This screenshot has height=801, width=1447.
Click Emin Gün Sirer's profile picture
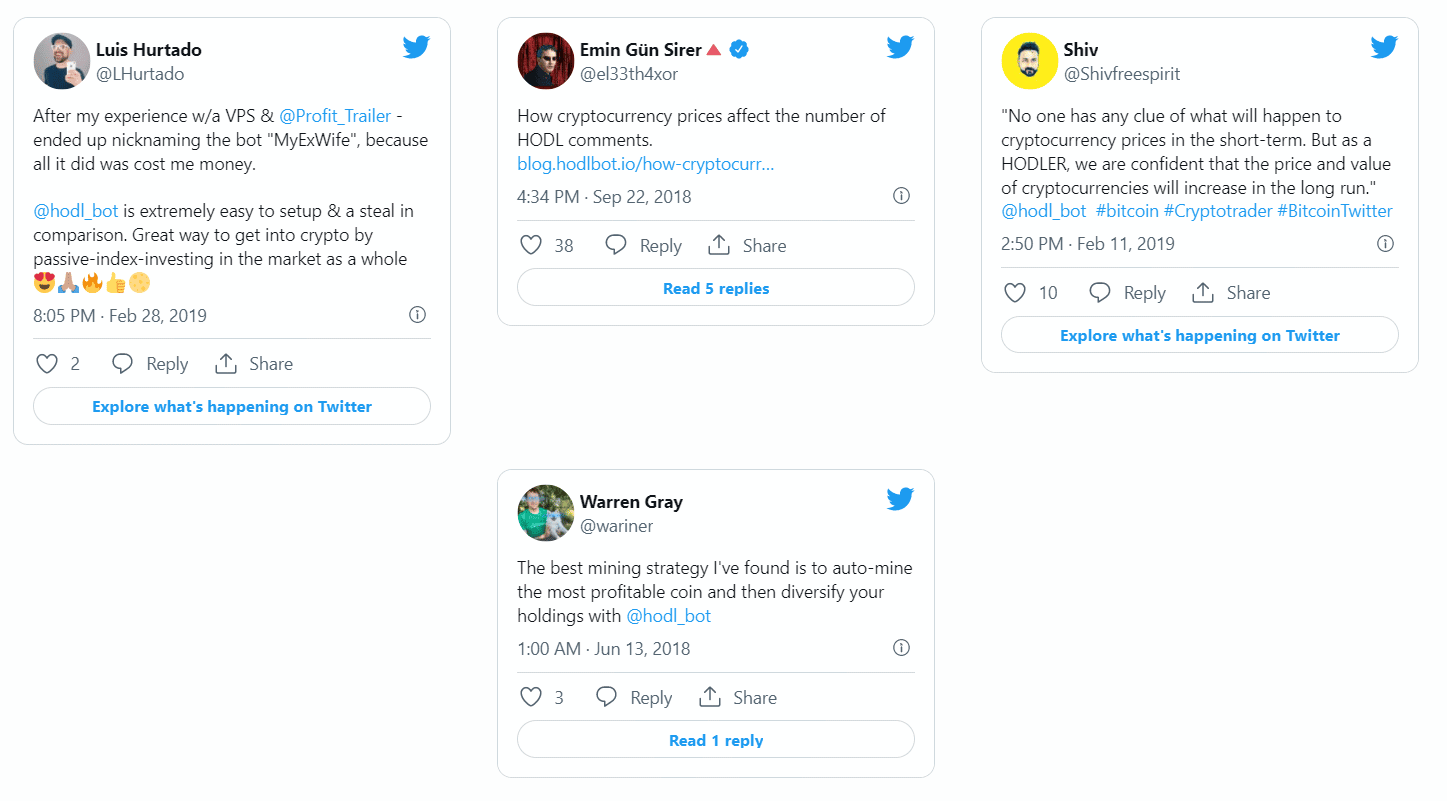tap(545, 61)
